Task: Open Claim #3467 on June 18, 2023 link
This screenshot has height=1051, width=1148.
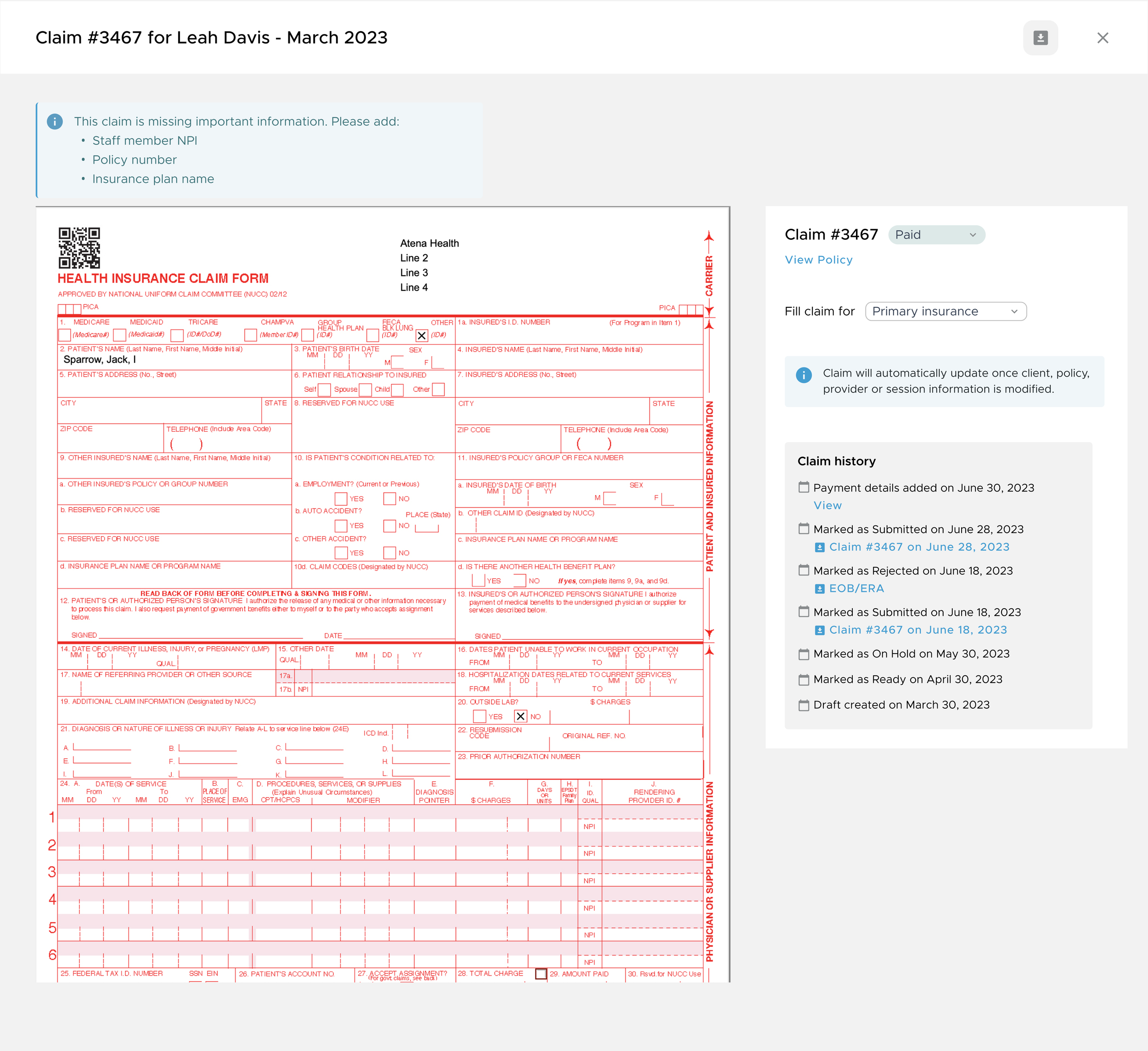Action: tap(917, 630)
